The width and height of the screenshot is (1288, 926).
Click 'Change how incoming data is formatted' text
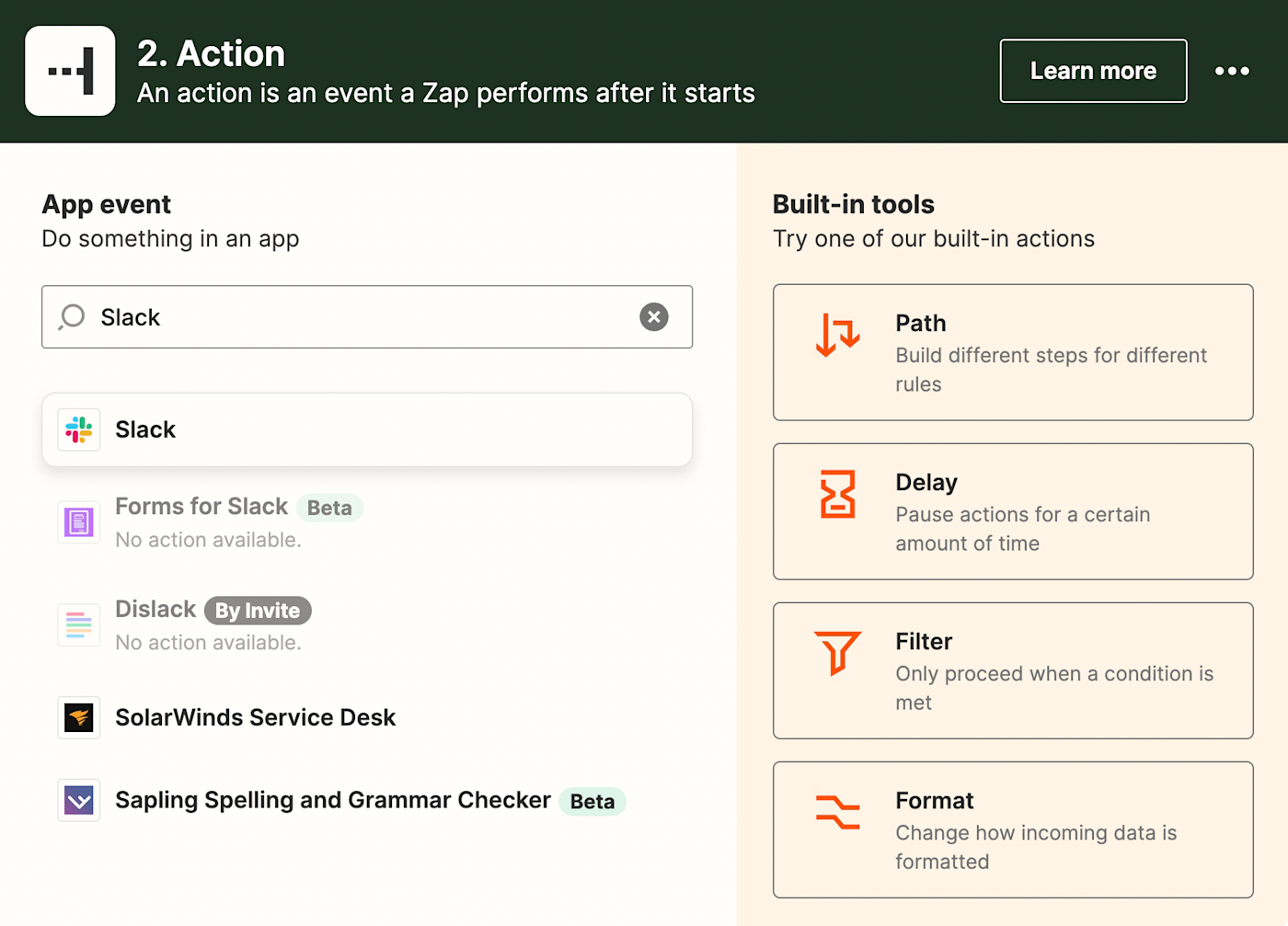(x=1037, y=847)
